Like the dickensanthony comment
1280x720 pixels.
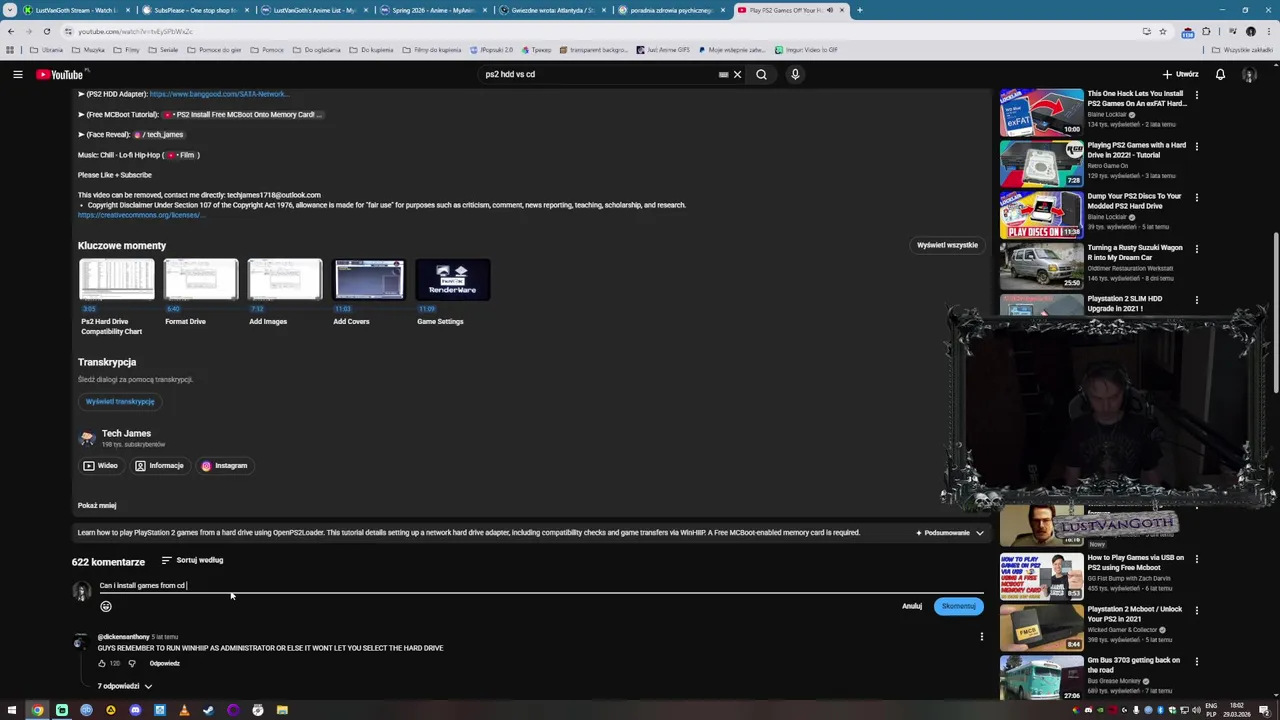102,663
